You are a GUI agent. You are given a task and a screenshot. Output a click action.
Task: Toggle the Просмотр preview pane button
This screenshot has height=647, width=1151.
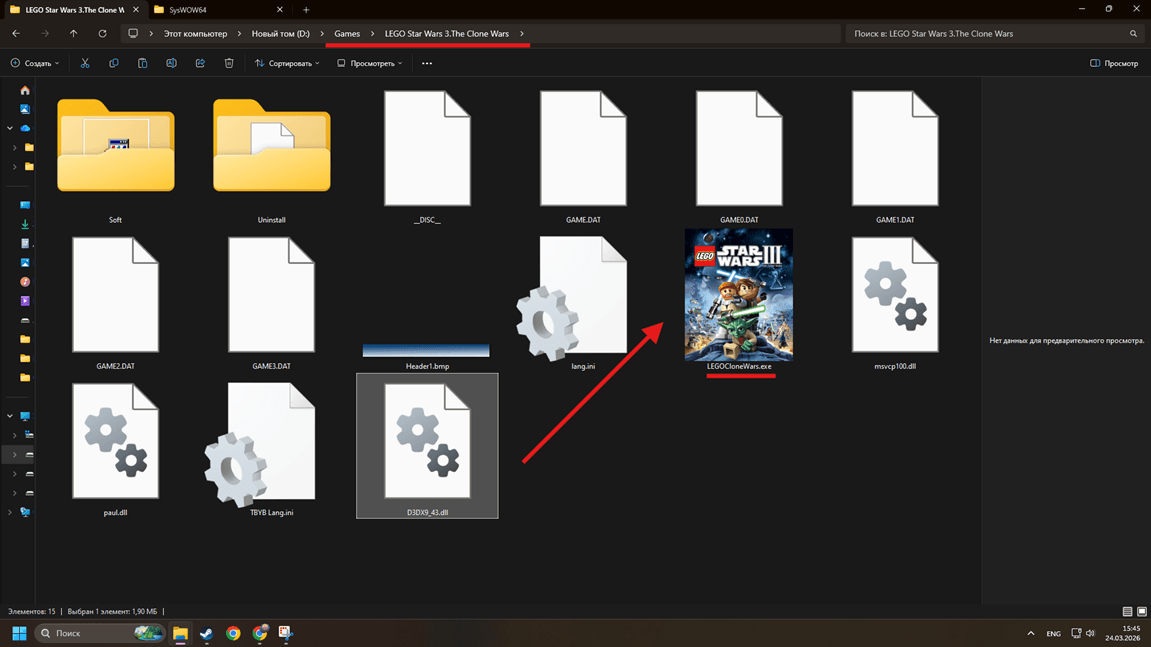[x=1114, y=63]
